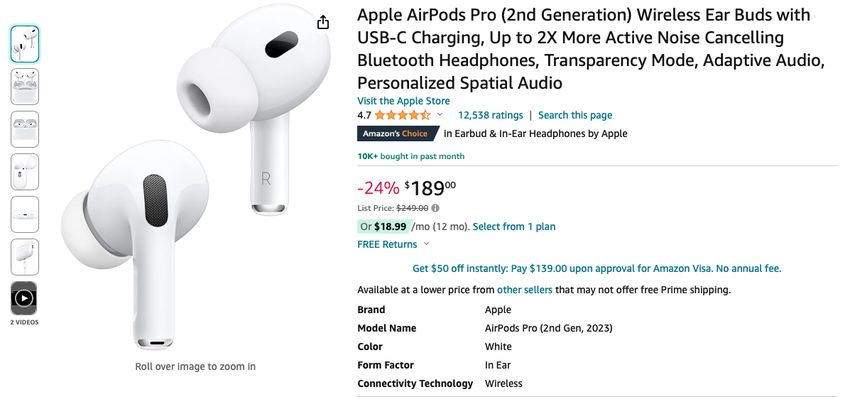Select the fifth thumbnail of the case
The image size is (850, 404).
pos(24,214)
